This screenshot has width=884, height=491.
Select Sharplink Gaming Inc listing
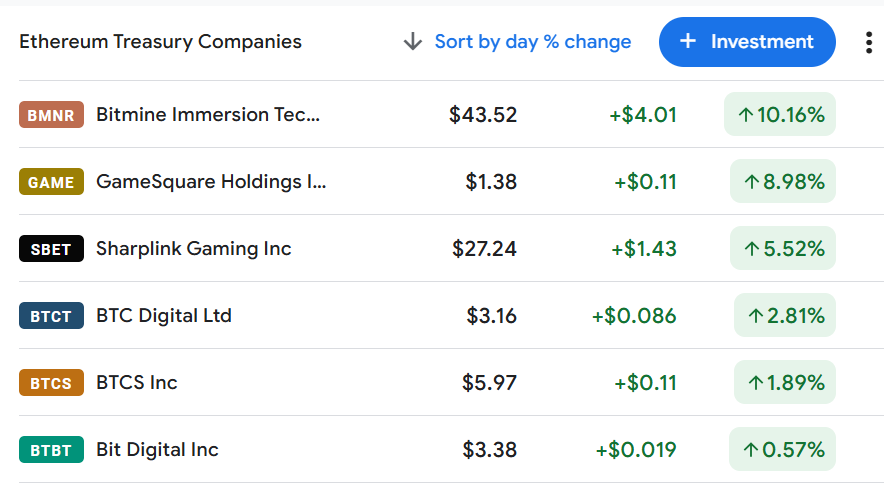451,249
